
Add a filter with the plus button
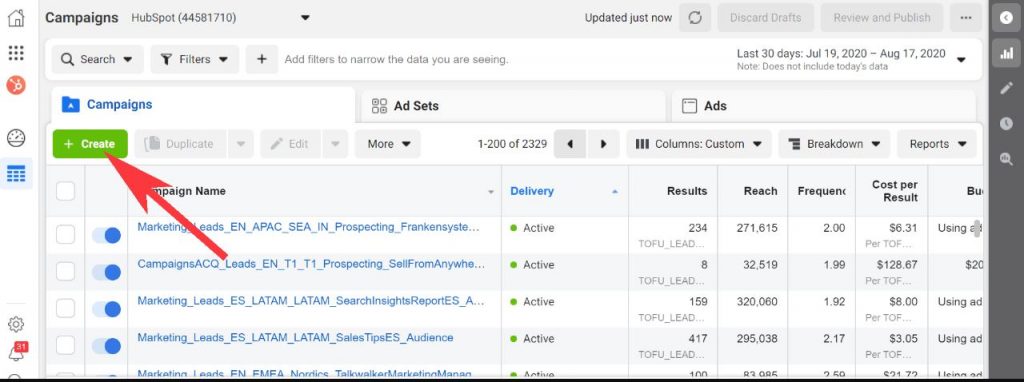coord(261,59)
